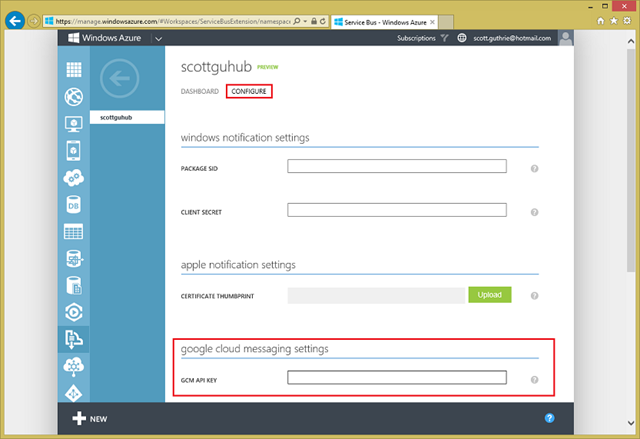Open cloud network icon below Service Bus
The width and height of the screenshot is (640, 439).
click(x=74, y=366)
